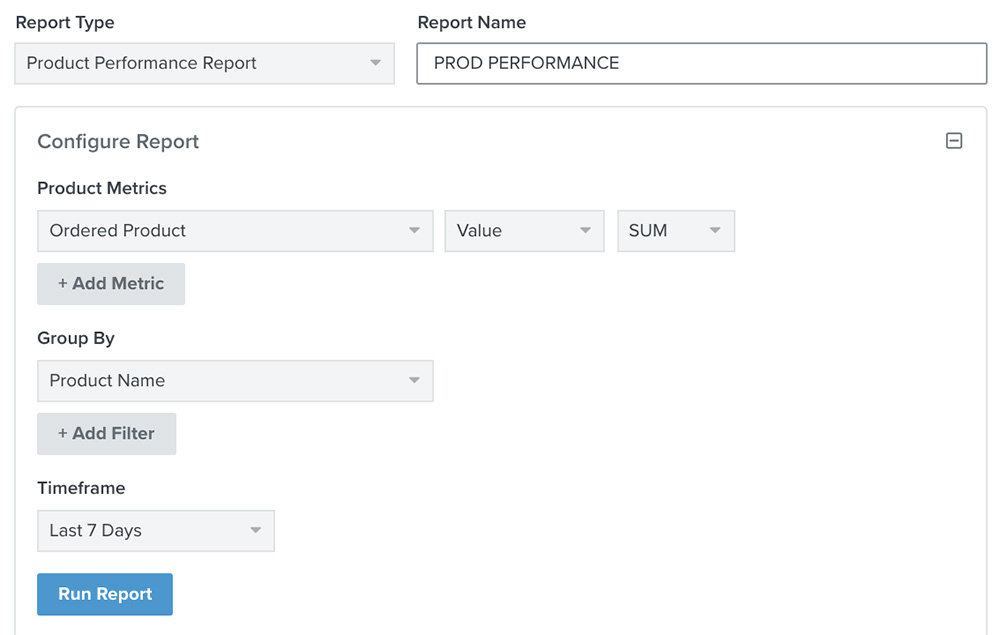Open the Last 7 Days timeframe dropdown
The height and width of the screenshot is (635, 1000).
click(x=156, y=531)
